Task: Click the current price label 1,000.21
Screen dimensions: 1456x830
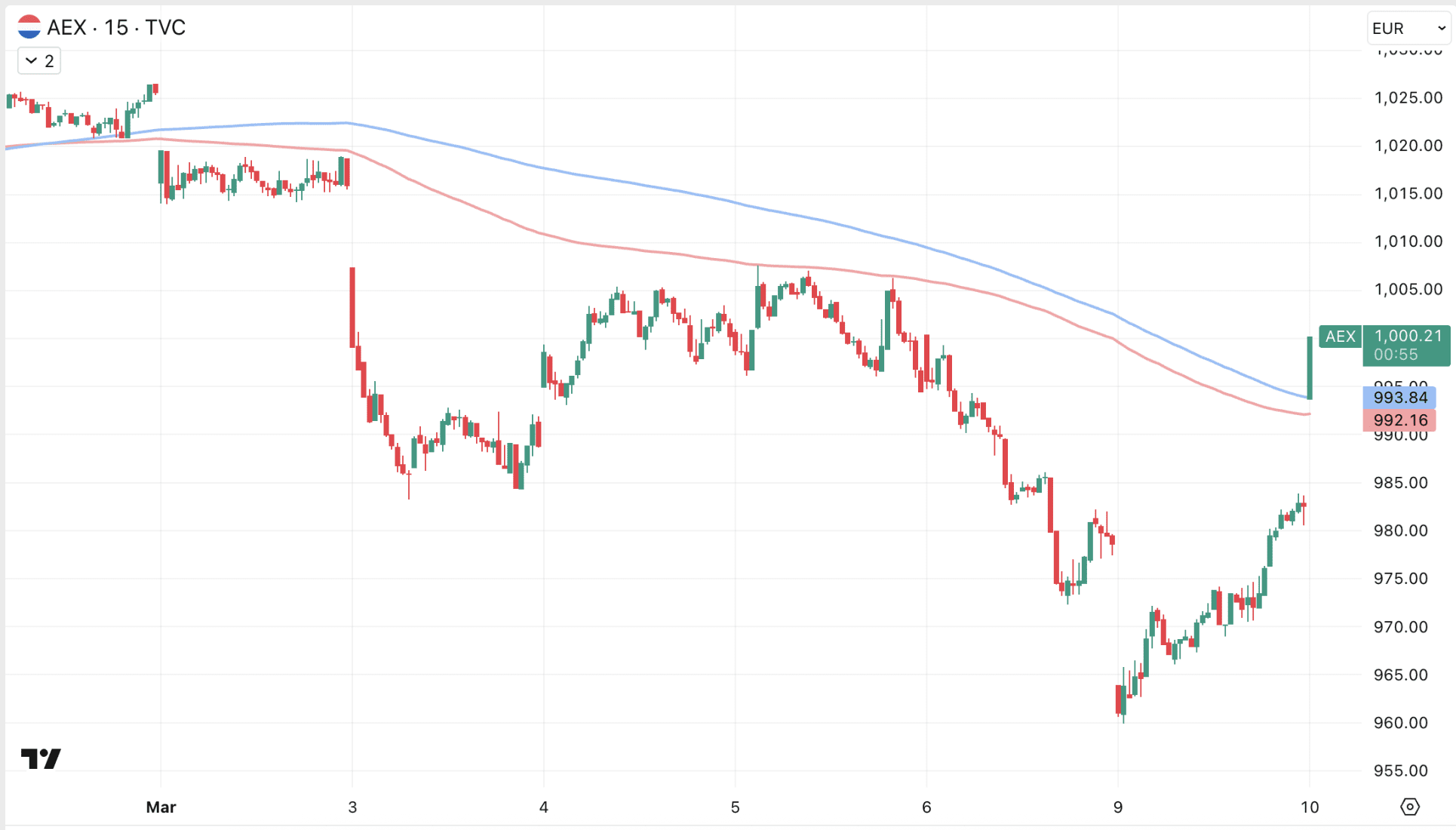Action: [1407, 336]
